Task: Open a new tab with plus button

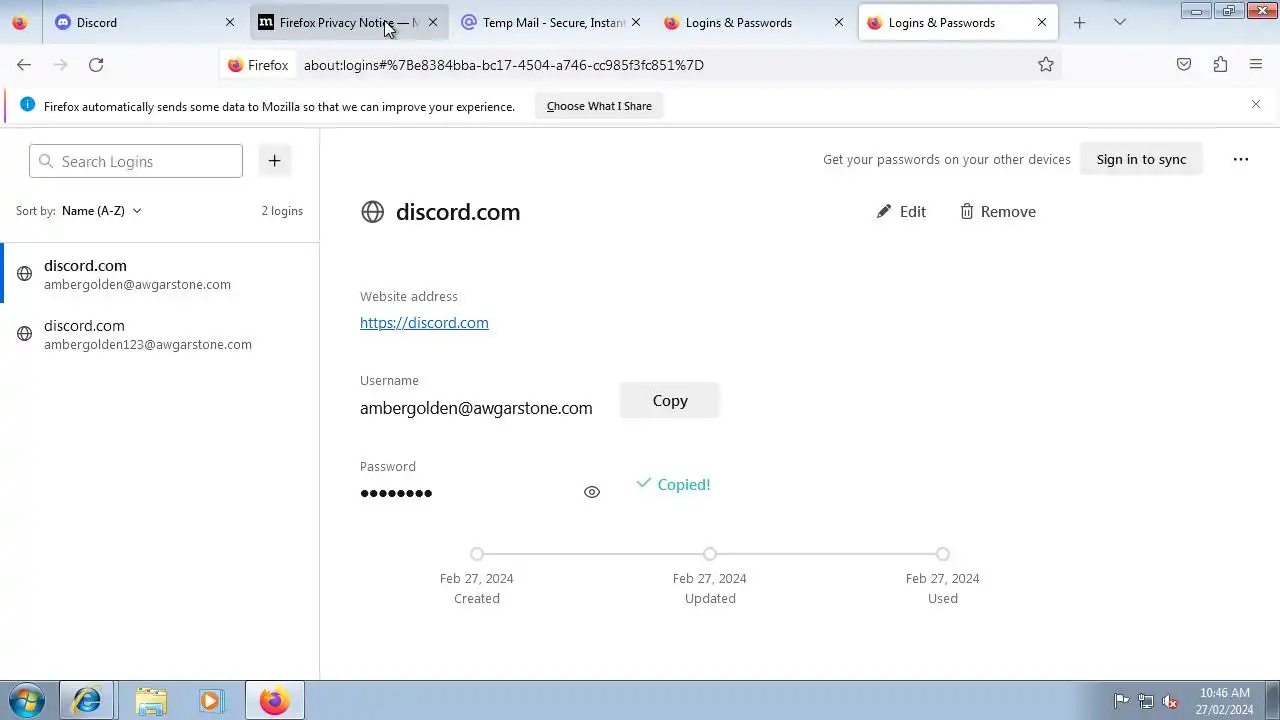Action: pos(1079,22)
